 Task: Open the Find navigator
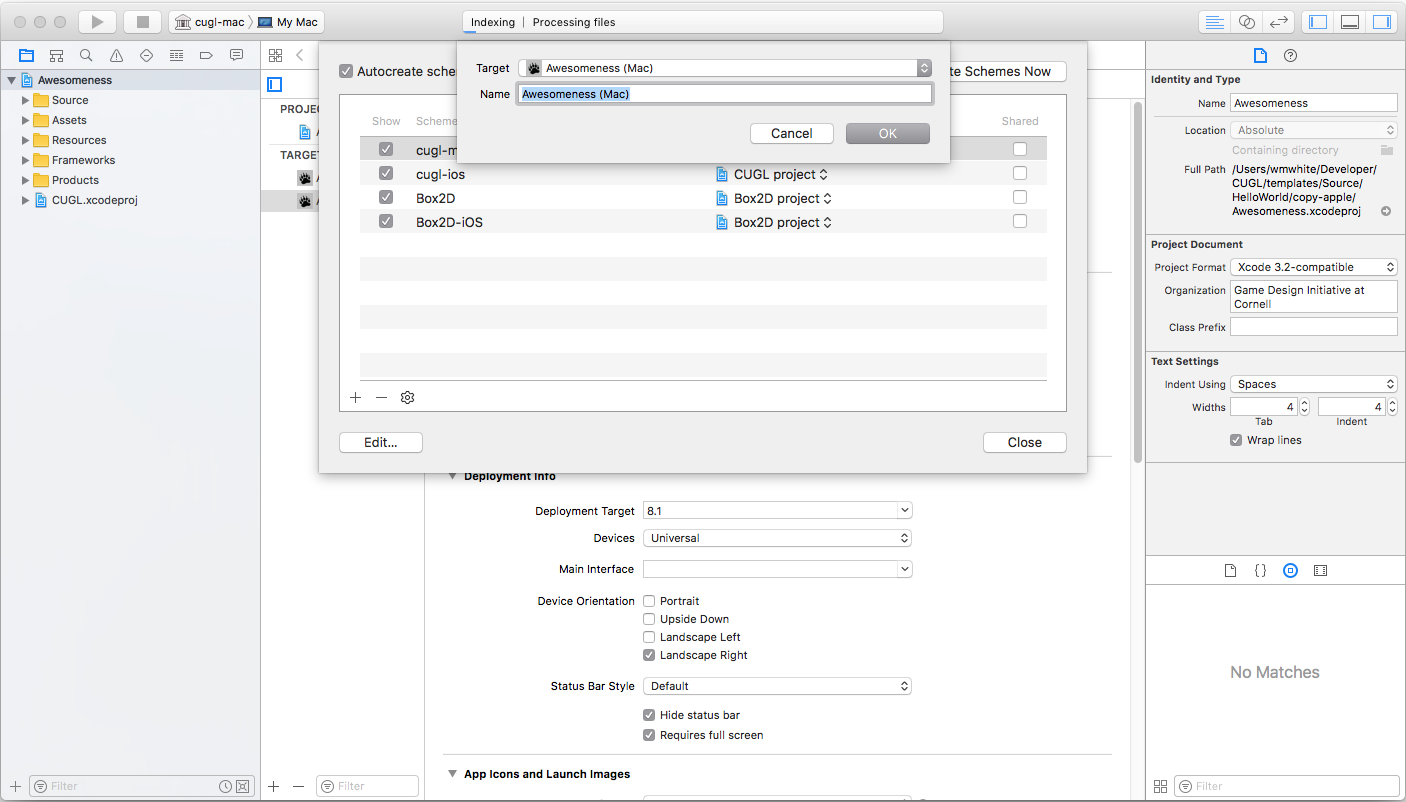tap(86, 56)
